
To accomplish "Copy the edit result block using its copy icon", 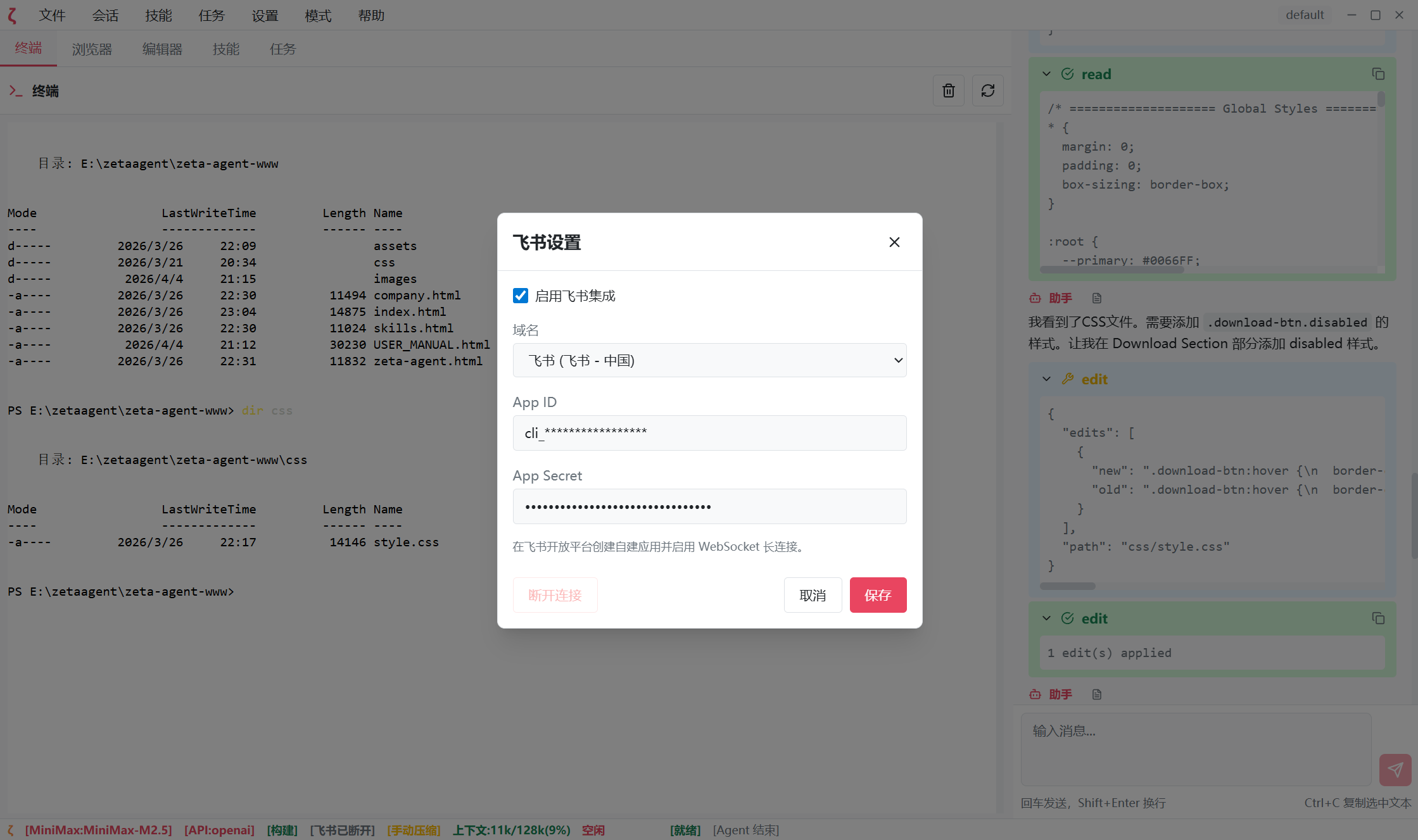I will click(x=1378, y=618).
